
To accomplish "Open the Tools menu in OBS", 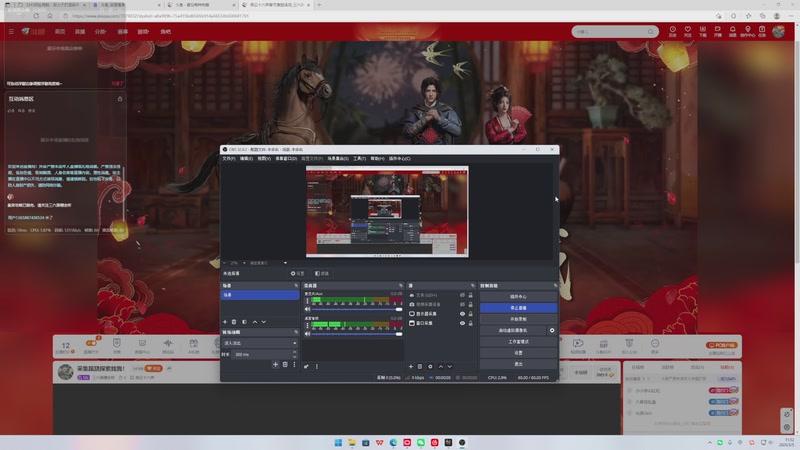I will [359, 159].
